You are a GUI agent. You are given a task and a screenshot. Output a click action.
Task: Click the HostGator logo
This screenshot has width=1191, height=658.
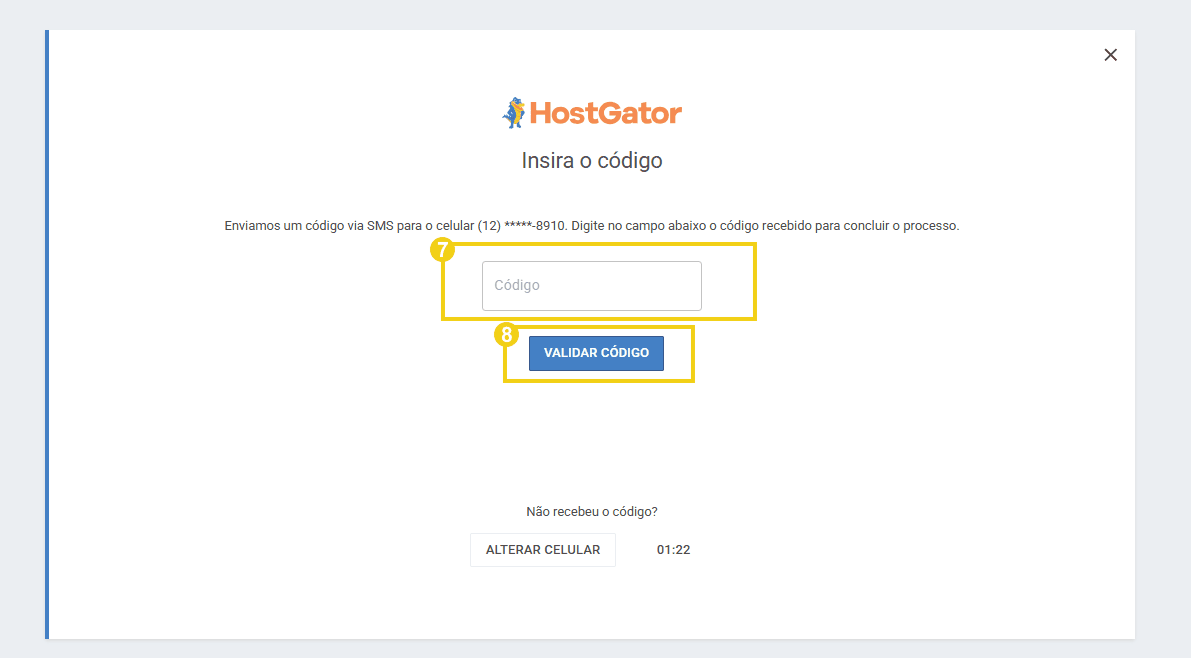pos(592,112)
